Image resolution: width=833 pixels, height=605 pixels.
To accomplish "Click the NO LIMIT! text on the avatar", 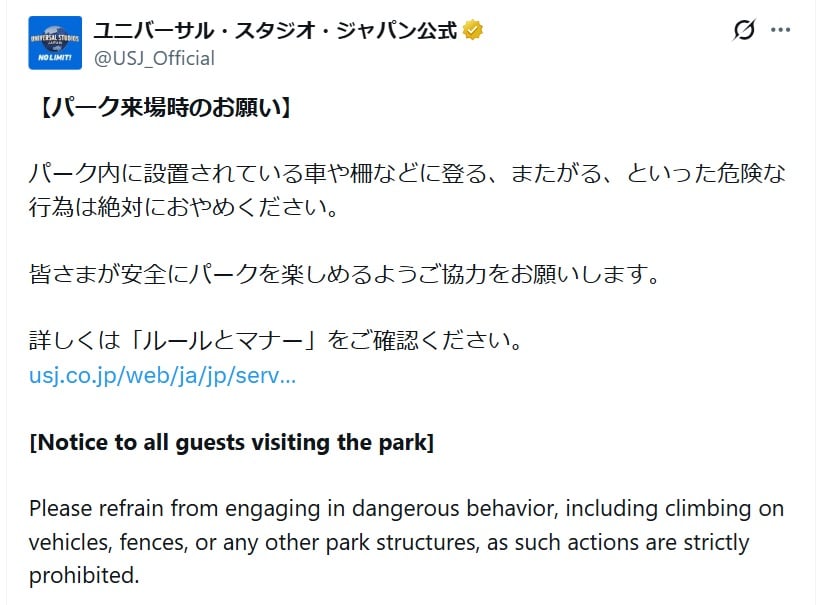I will [x=55, y=59].
